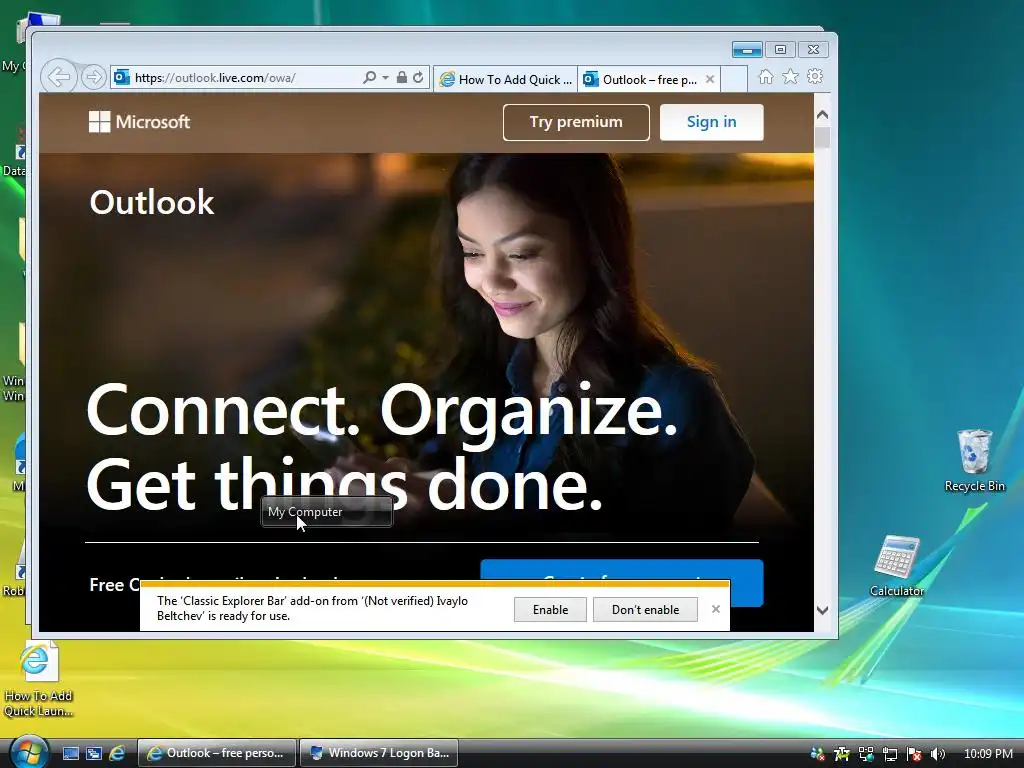Click Show Desktop in Quick Launch
1024x768 pixels.
click(x=71, y=754)
